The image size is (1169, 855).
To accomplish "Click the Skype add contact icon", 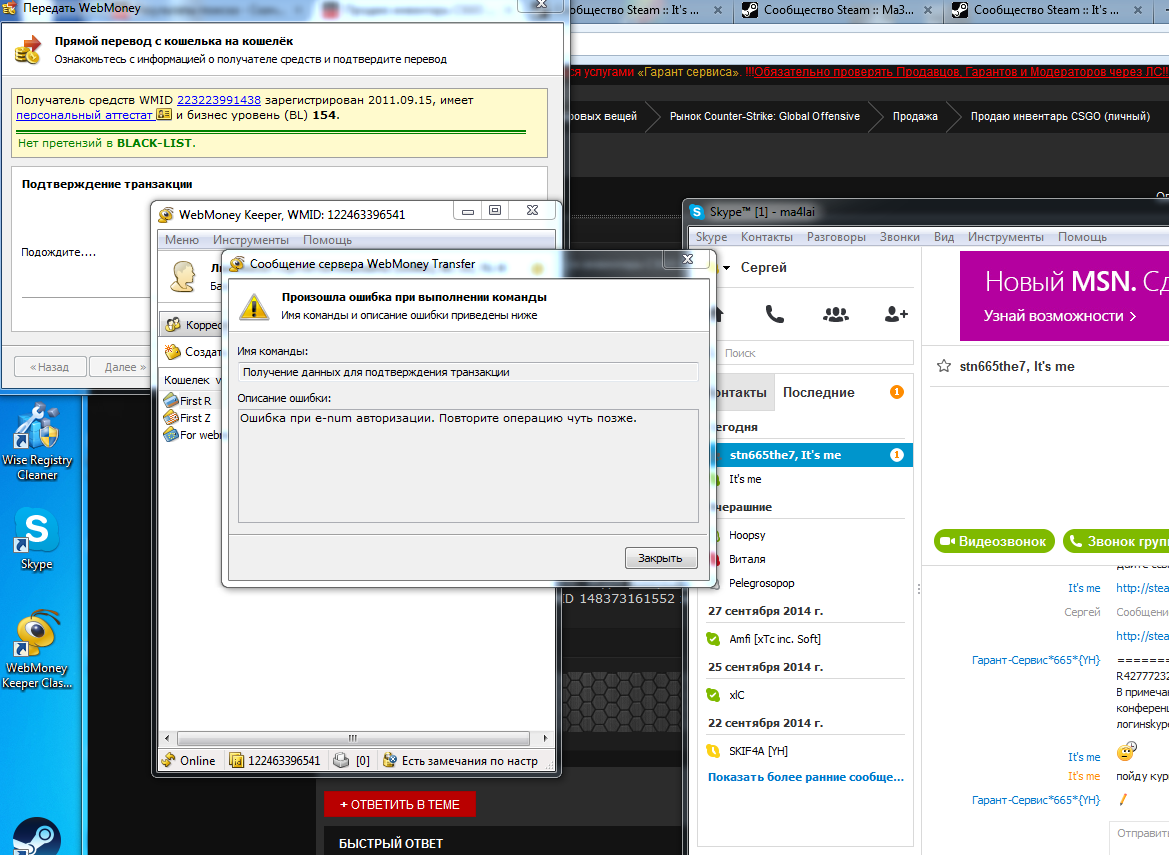I will (895, 315).
